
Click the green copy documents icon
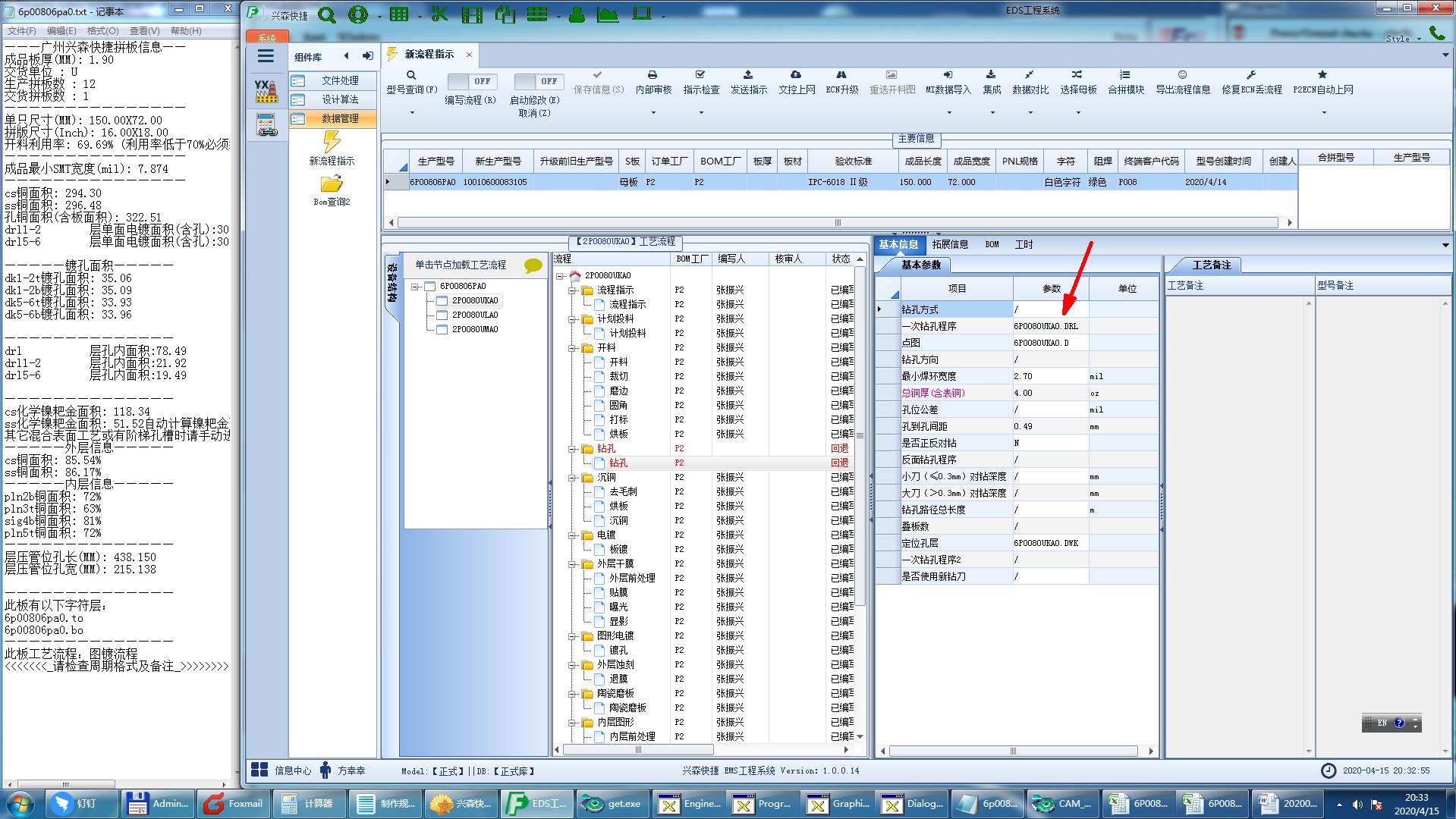pos(505,14)
